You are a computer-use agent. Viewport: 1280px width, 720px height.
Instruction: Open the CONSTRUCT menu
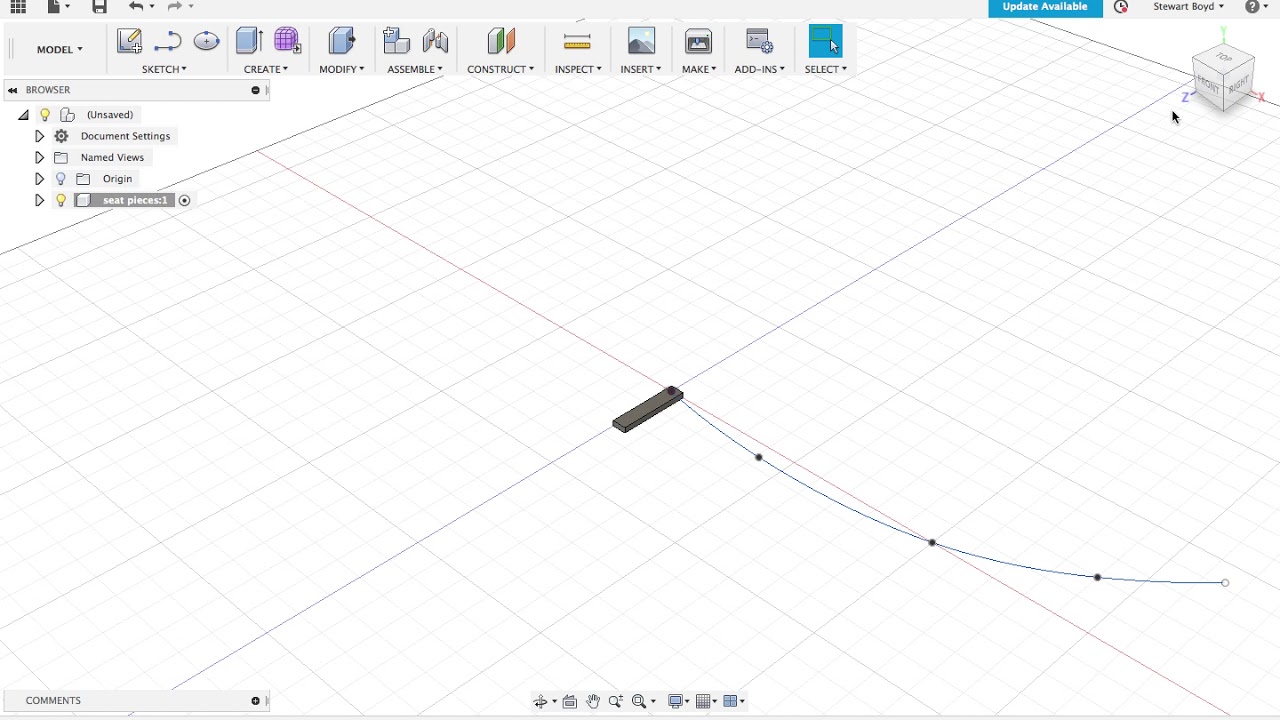(500, 69)
